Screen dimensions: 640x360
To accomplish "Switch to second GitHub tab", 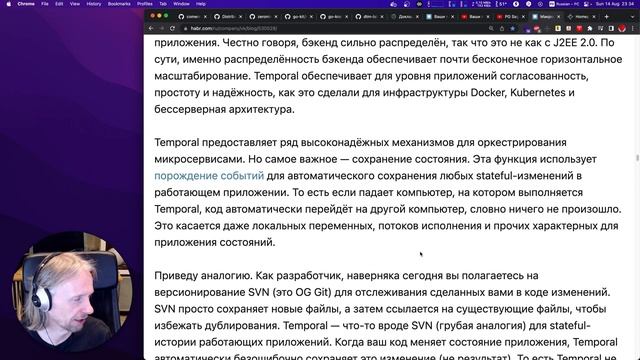I will 228,16.
